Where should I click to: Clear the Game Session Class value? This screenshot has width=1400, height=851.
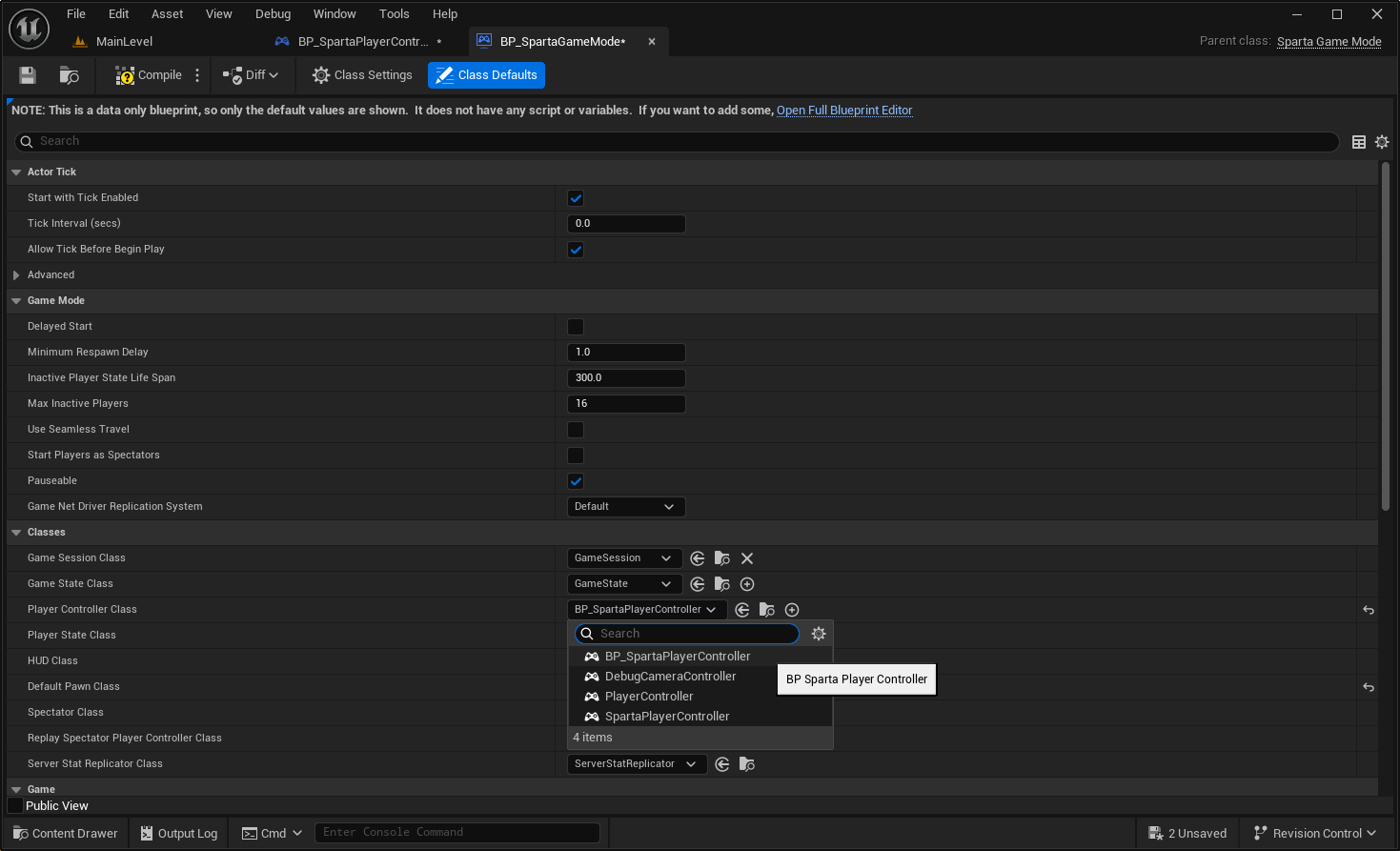click(x=747, y=558)
